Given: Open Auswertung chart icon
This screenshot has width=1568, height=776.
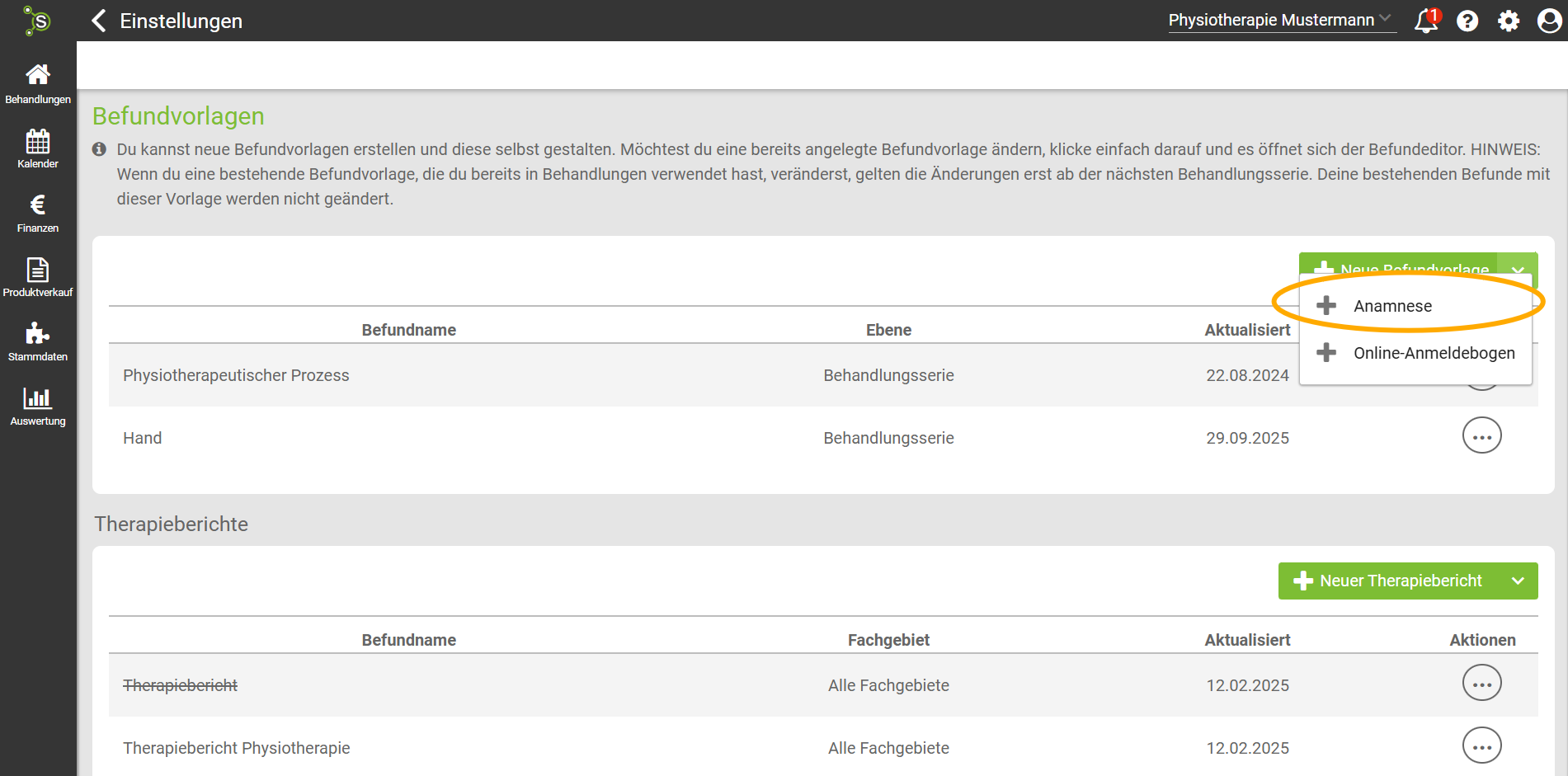Looking at the screenshot, I should click(37, 398).
